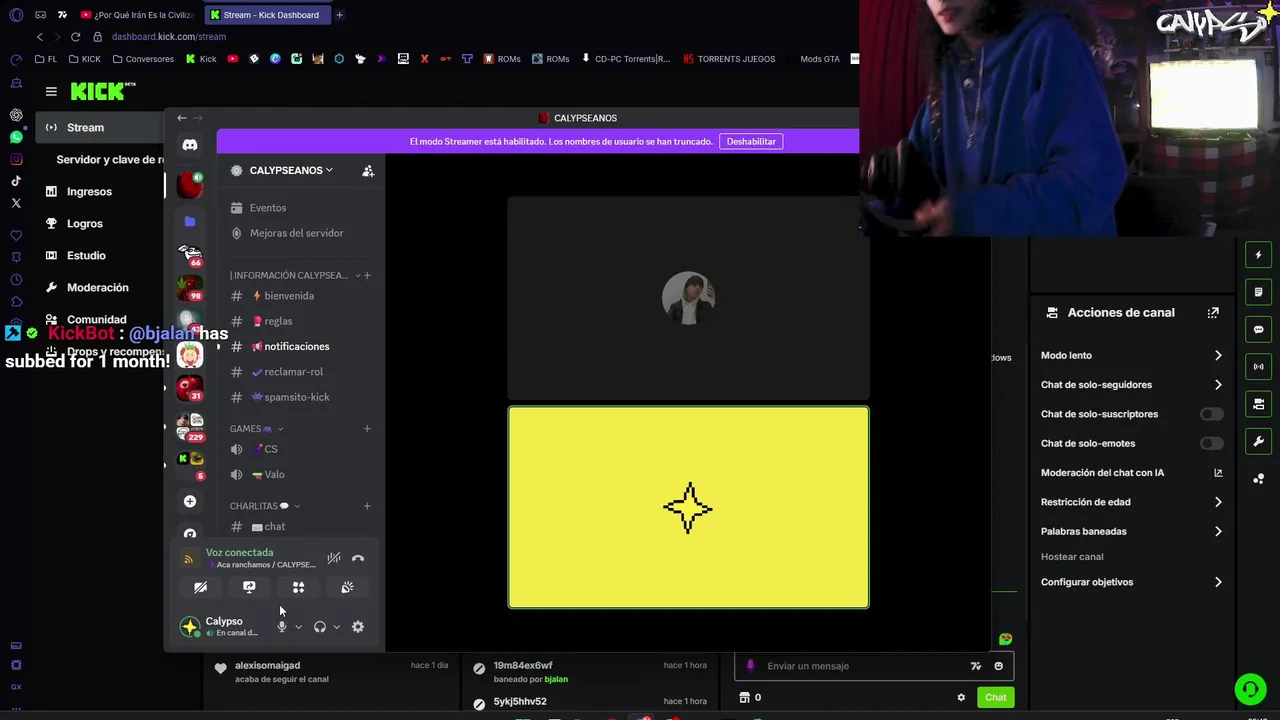The width and height of the screenshot is (1280, 720).
Task: Toggle Kick sidebar hamburger menu
Action: [x=51, y=91]
